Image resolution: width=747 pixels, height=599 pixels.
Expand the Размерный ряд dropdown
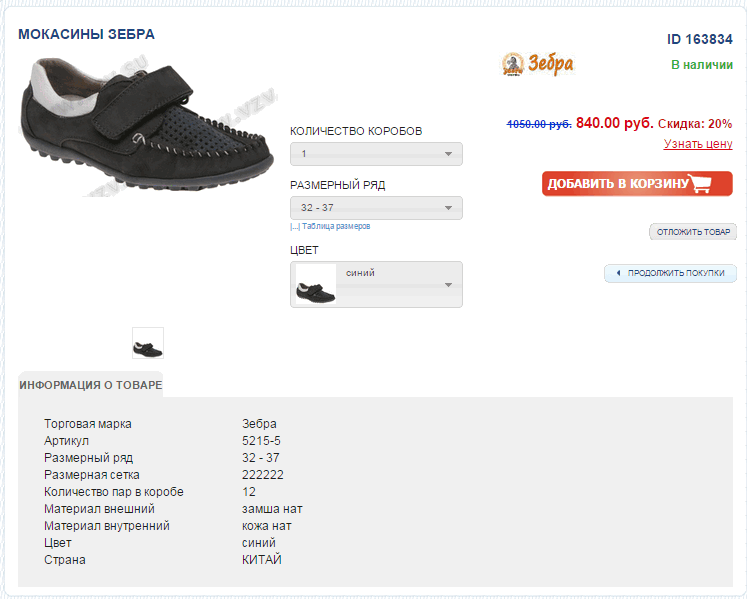coord(376,208)
